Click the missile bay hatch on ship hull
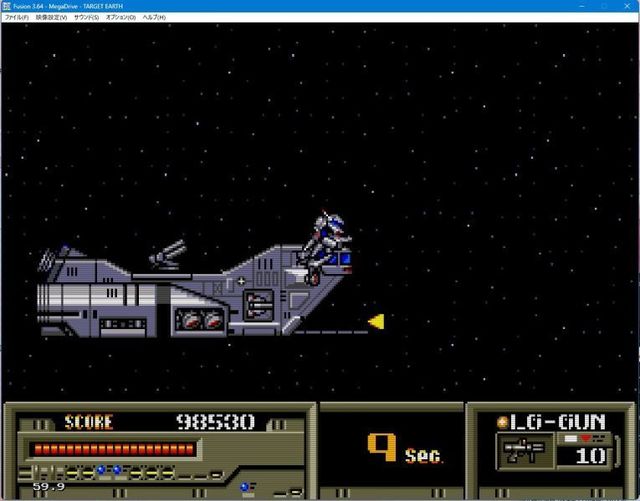This screenshot has height=501, width=640. 259,305
